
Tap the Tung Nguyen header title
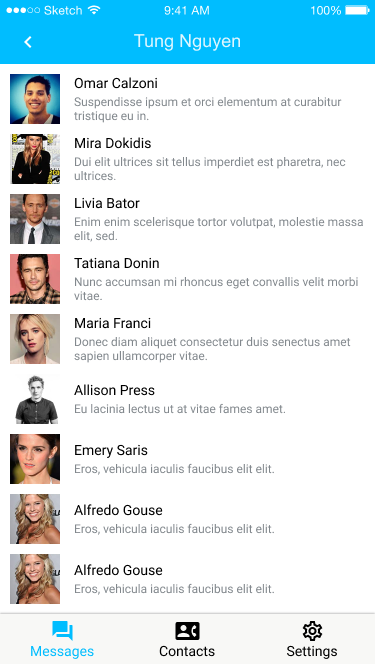(x=188, y=42)
